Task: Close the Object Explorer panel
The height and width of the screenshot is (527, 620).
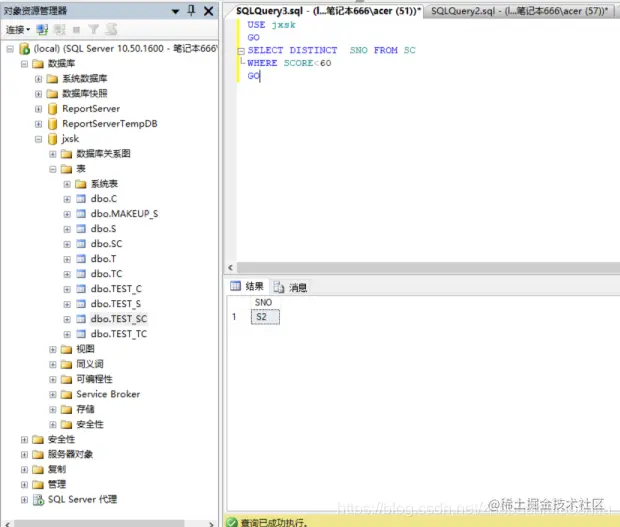Action: click(208, 11)
